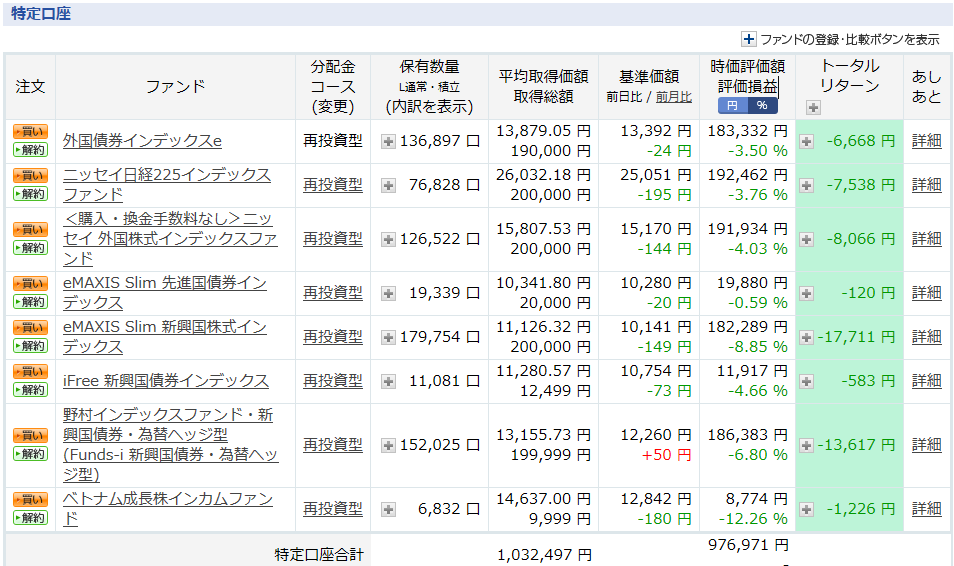Select 特定口座合計 acquisition total 1,032,497 円
The height and width of the screenshot is (566, 954).
pyautogui.click(x=544, y=554)
